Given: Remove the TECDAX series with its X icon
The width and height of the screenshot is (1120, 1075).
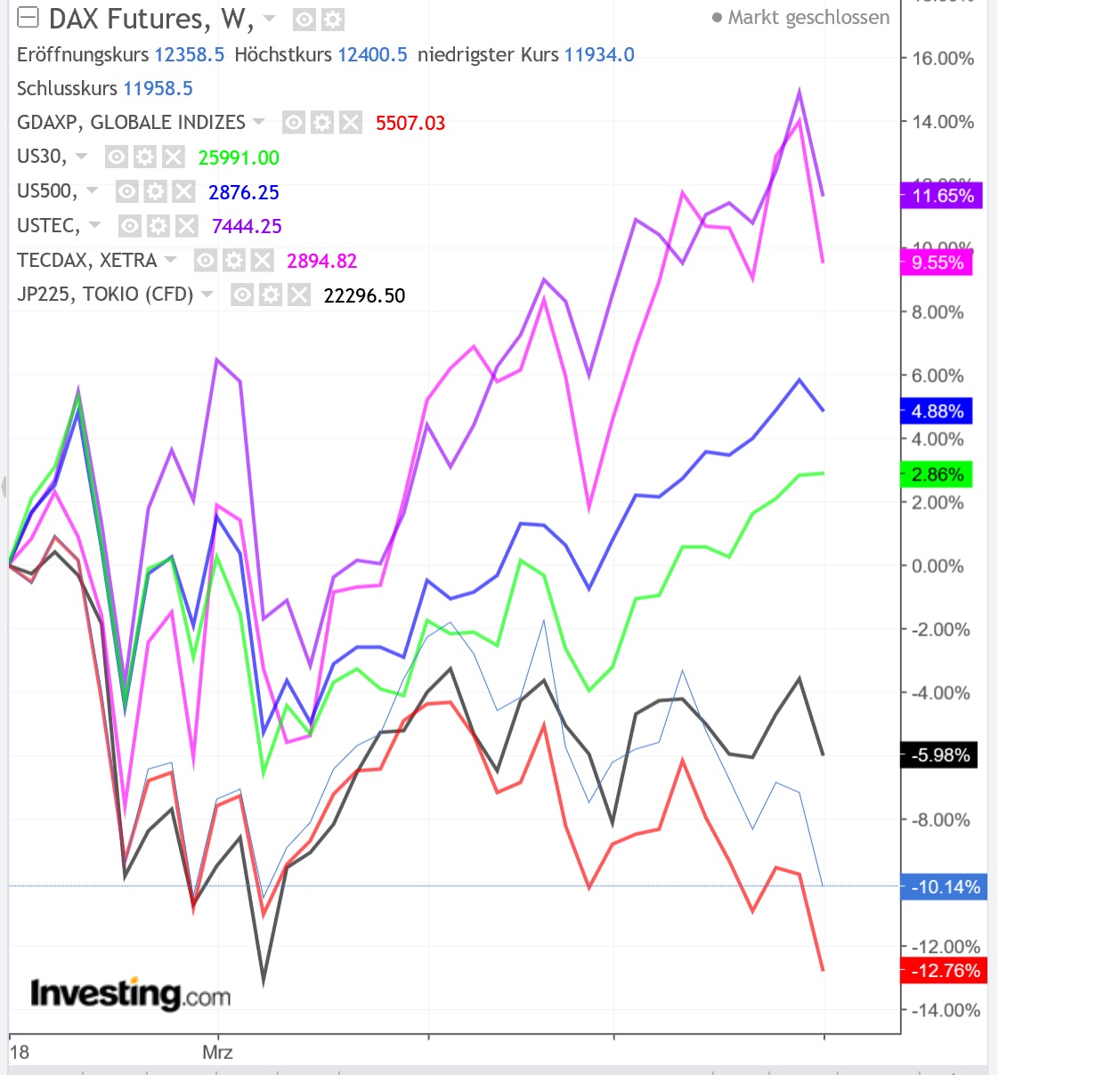Looking at the screenshot, I should (x=261, y=261).
